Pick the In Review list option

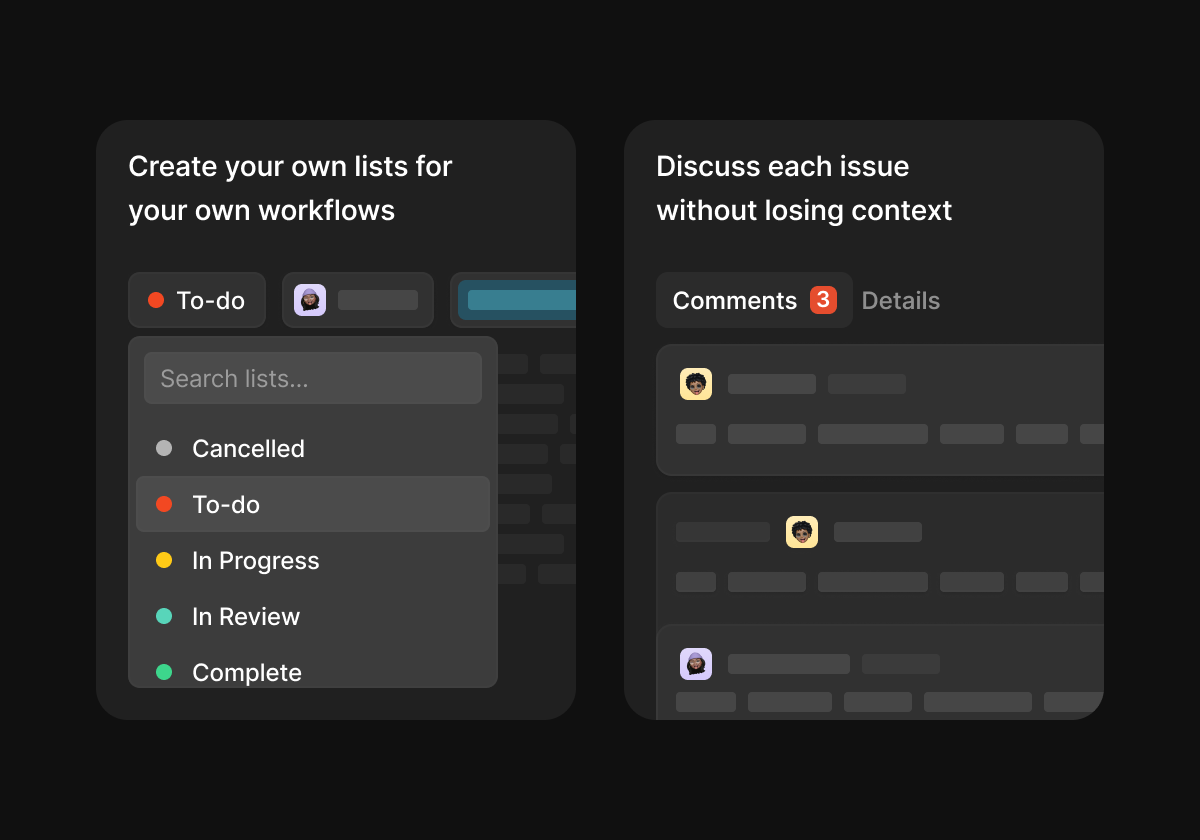[x=246, y=617]
